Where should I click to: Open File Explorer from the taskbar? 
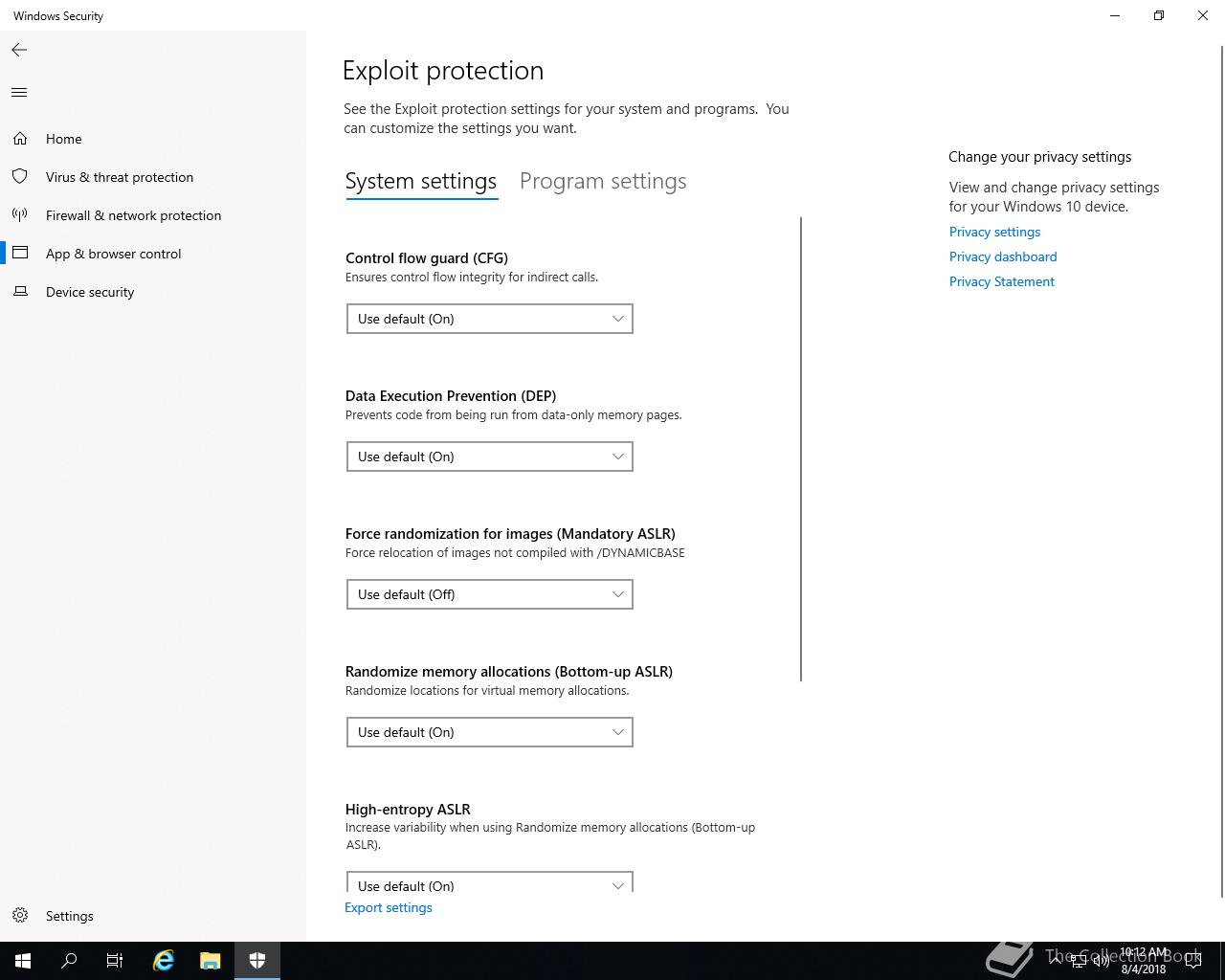[x=211, y=961]
